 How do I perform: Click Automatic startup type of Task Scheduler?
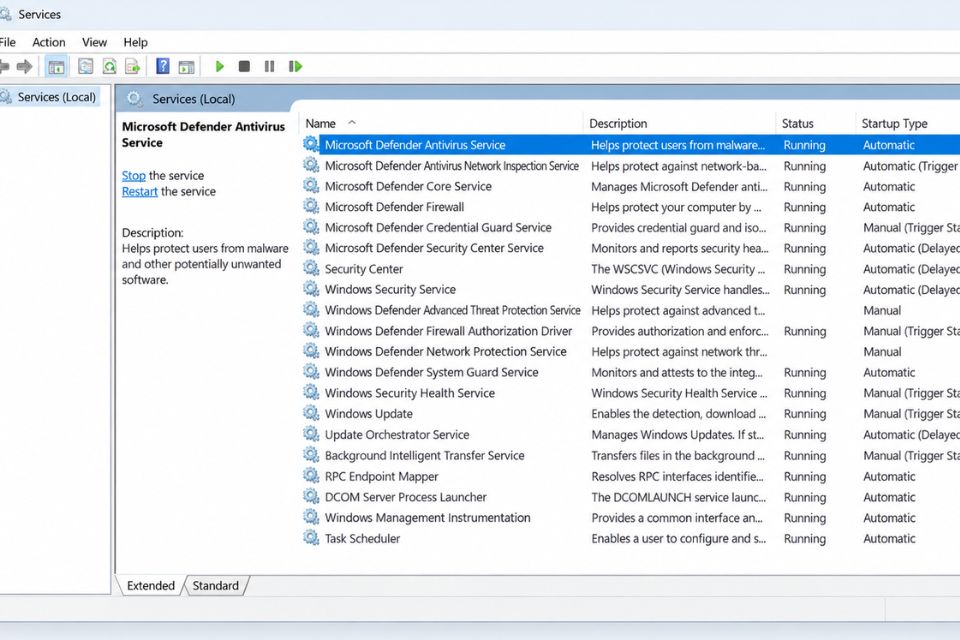[889, 538]
